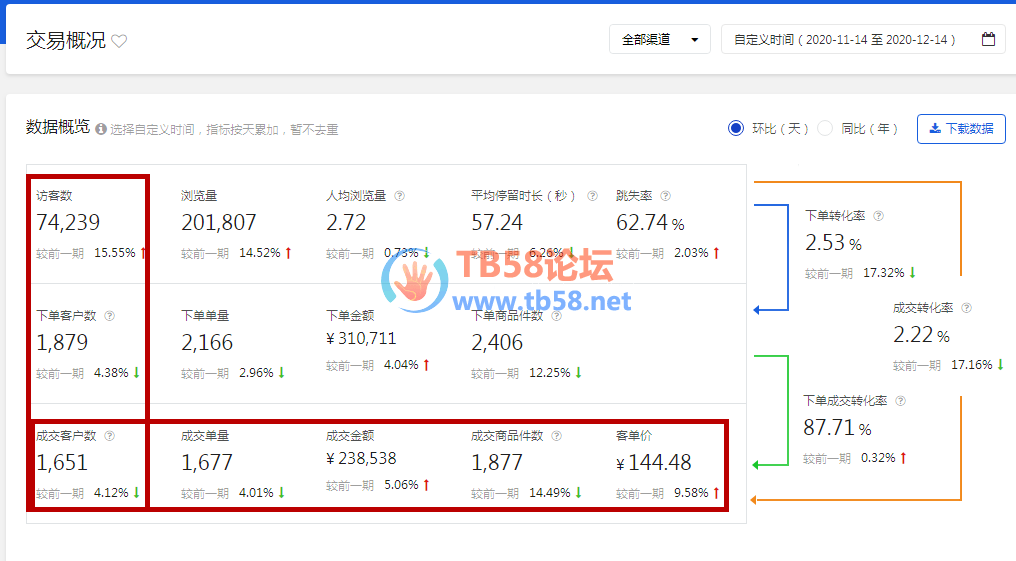The width and height of the screenshot is (1016, 561).
Task: Open the calendar icon in date field
Action: pos(988,40)
